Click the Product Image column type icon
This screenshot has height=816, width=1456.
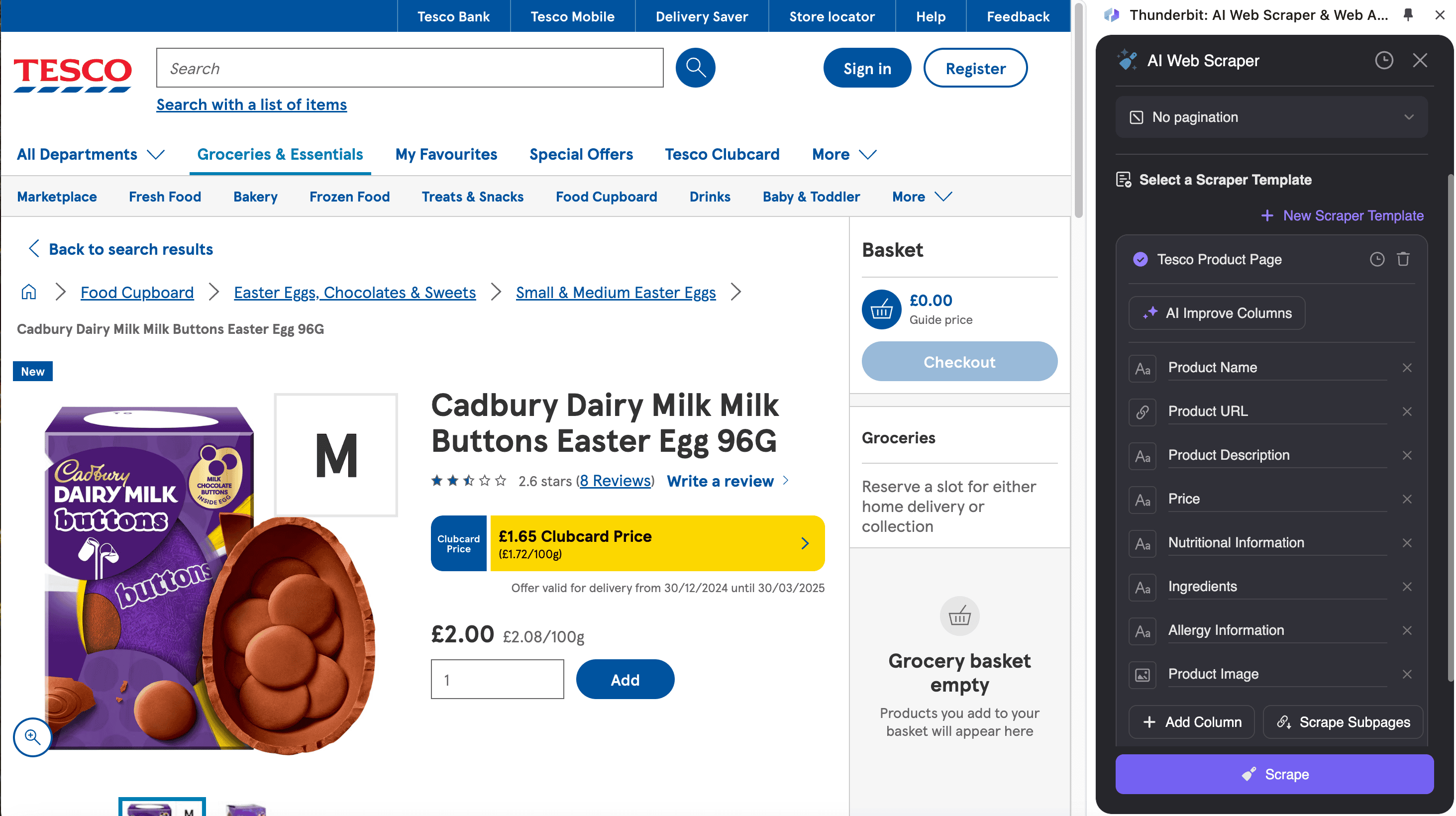(1143, 674)
